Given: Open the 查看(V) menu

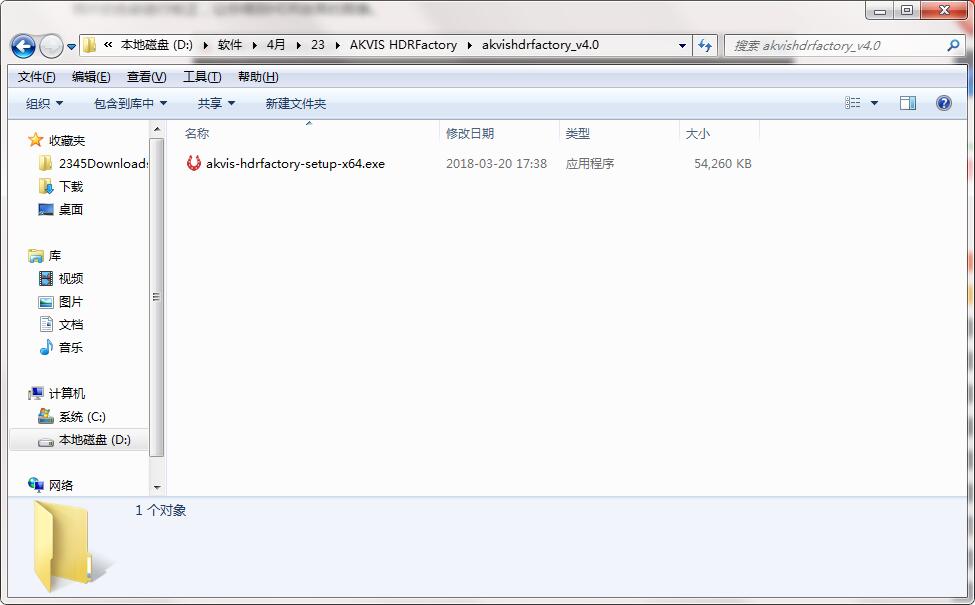Looking at the screenshot, I should (146, 76).
